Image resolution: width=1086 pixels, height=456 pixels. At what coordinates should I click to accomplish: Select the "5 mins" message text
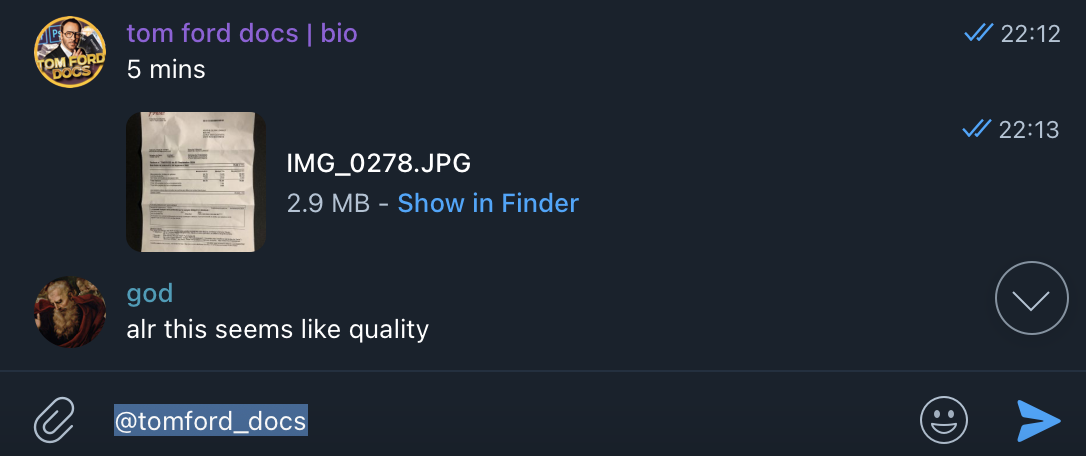[166, 70]
